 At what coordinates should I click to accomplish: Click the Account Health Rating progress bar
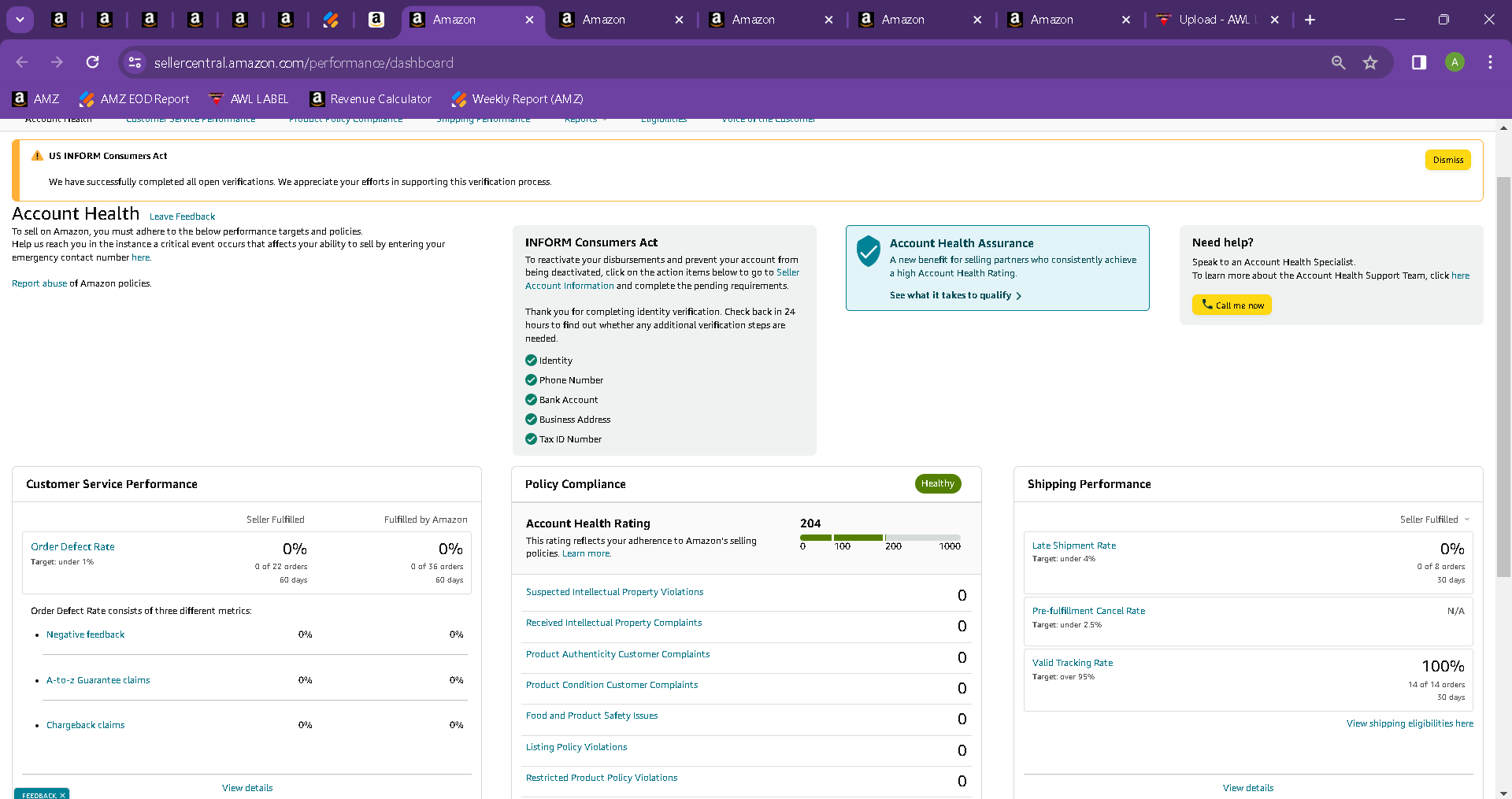880,538
